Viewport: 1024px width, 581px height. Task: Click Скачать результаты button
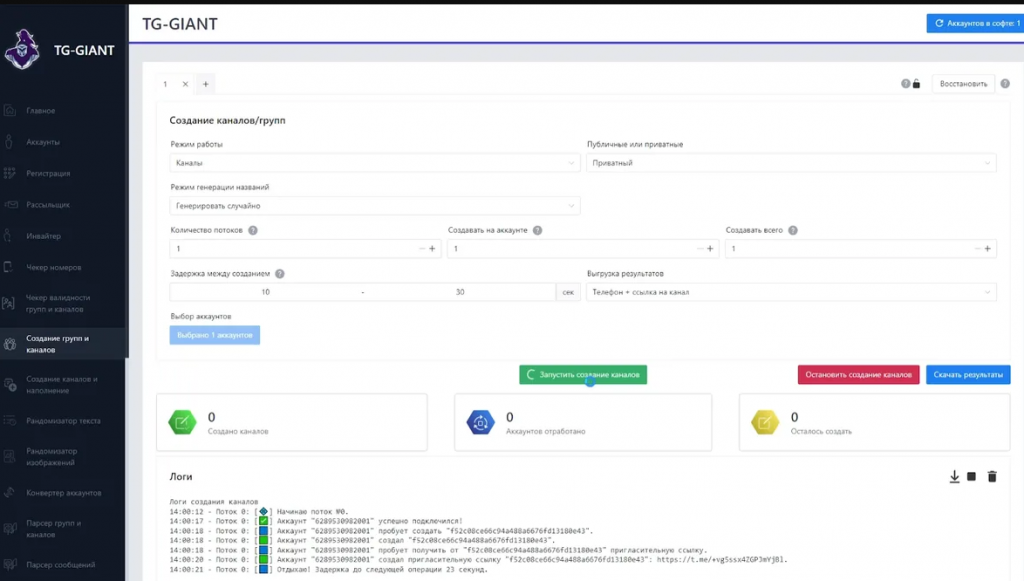coord(968,375)
